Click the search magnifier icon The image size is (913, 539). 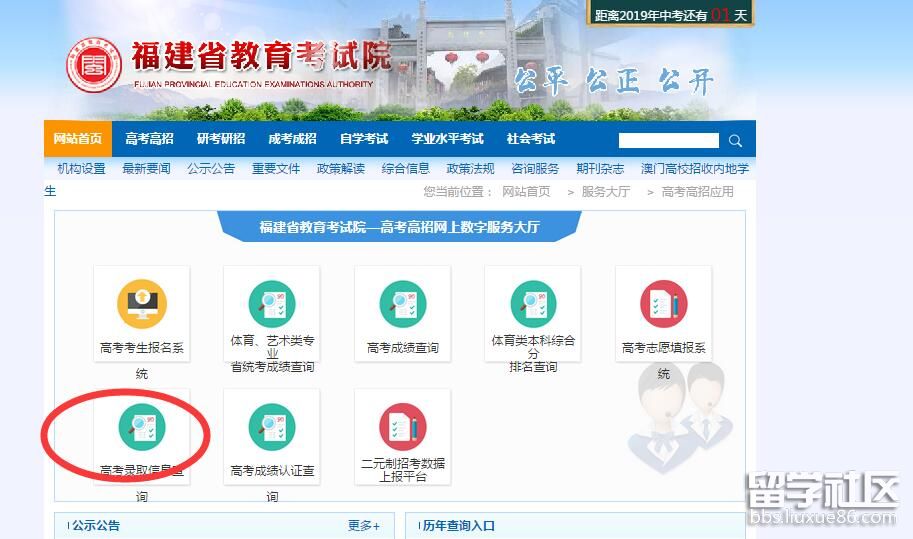tap(735, 140)
